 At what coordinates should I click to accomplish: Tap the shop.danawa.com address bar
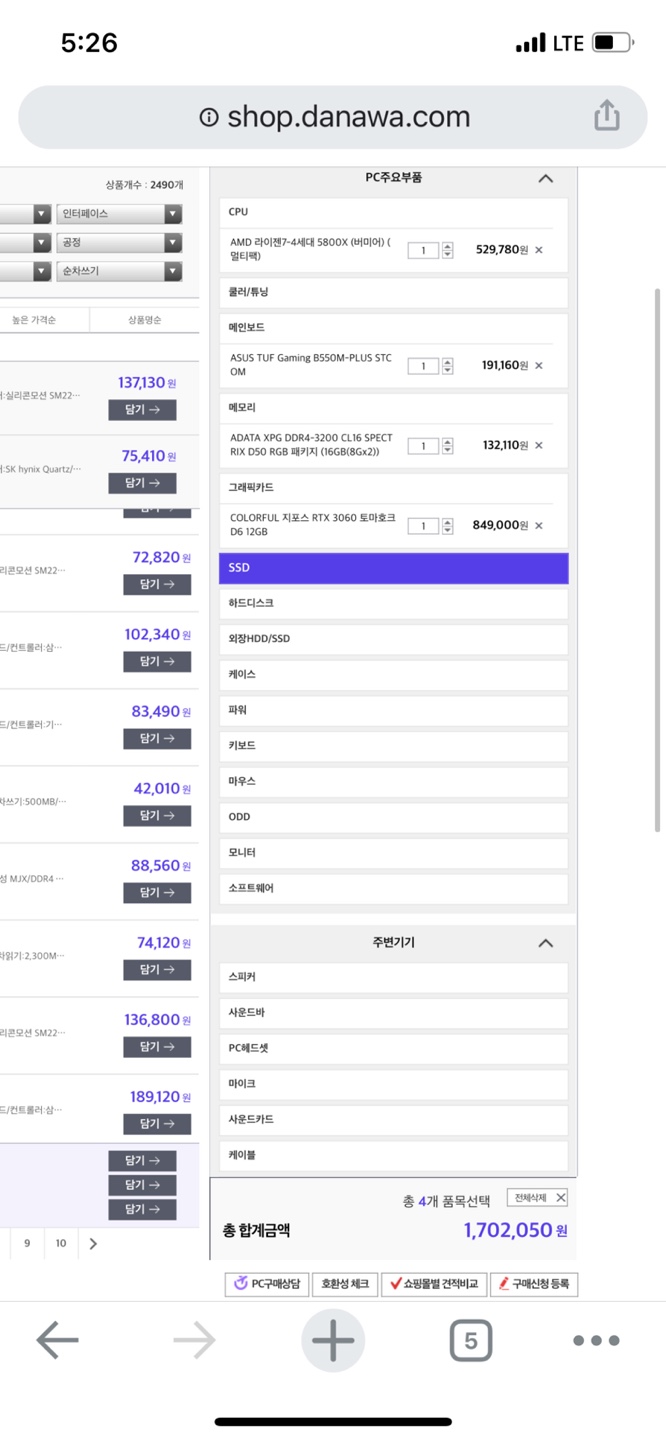pyautogui.click(x=333, y=117)
